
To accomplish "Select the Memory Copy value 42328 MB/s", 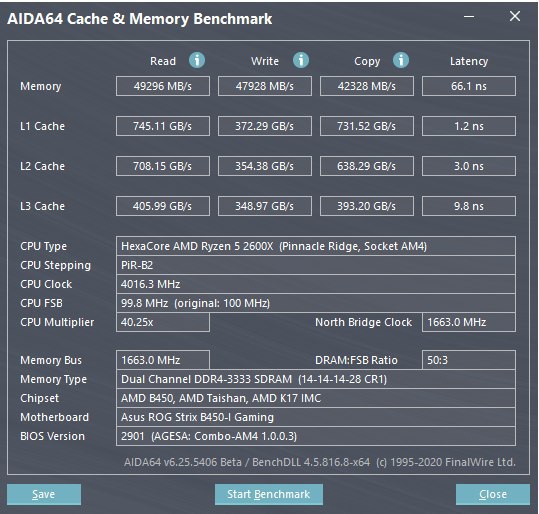I will (367, 86).
